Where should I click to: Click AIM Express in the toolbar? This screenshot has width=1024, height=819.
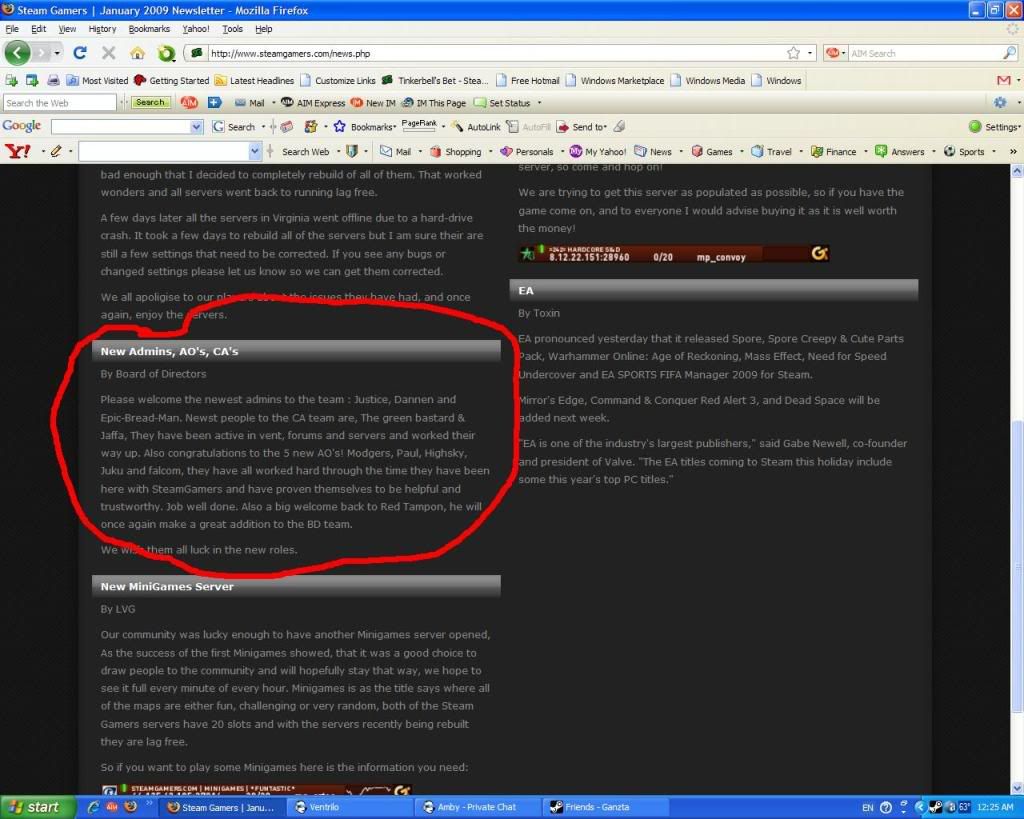pyautogui.click(x=313, y=103)
